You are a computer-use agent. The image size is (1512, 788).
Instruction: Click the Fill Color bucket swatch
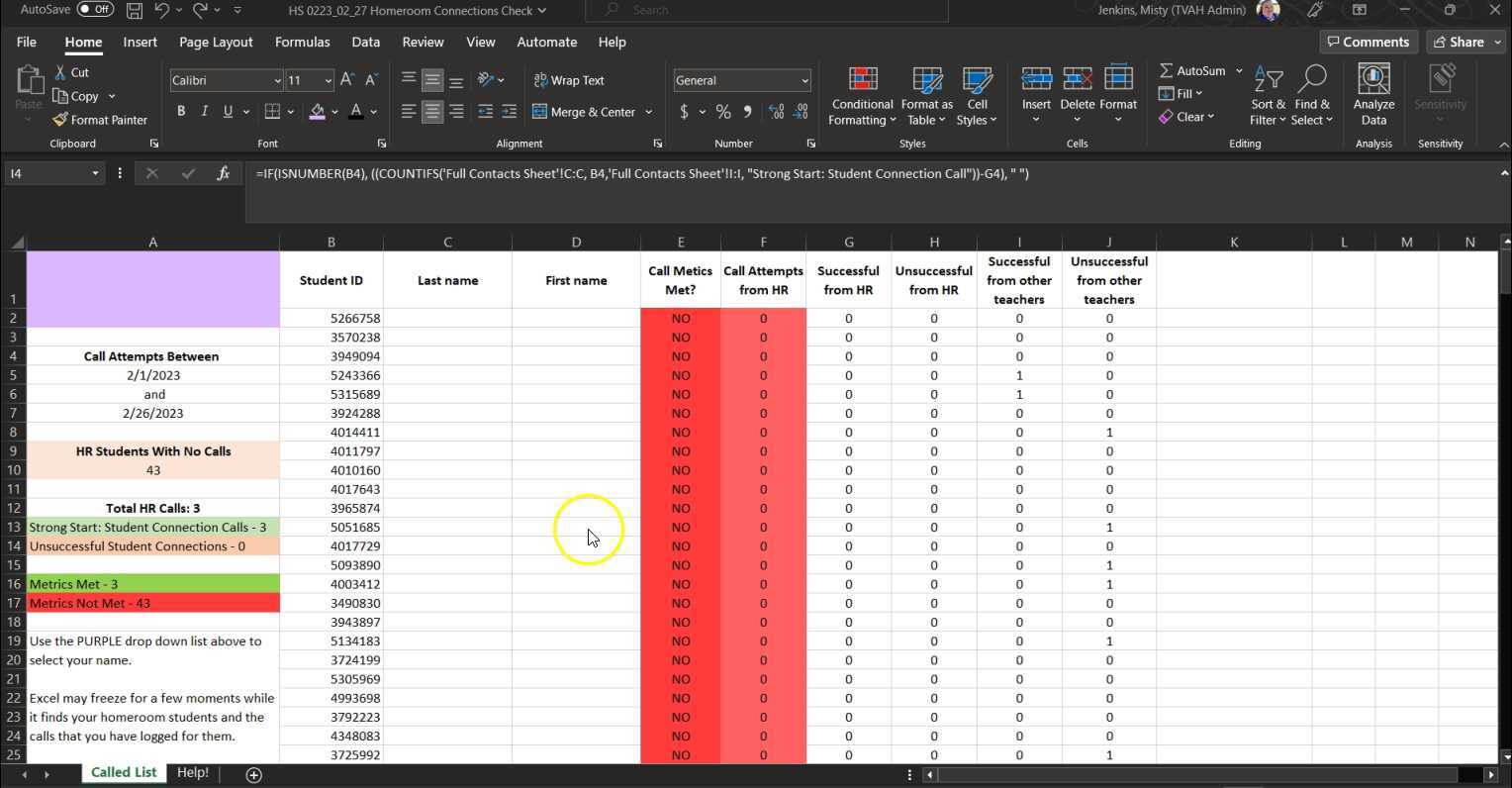[x=317, y=112]
